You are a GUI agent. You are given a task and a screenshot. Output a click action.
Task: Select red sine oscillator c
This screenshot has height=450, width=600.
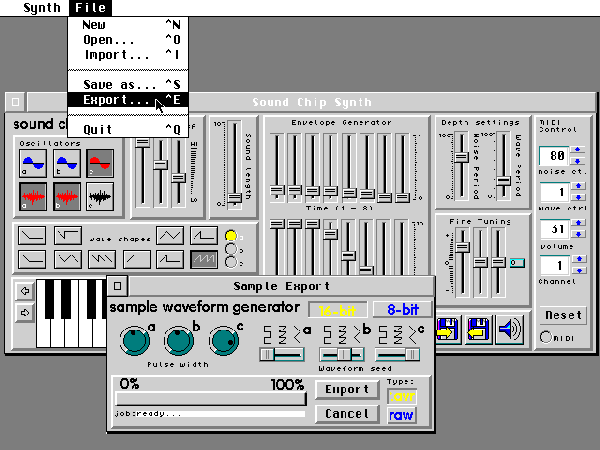coord(99,162)
